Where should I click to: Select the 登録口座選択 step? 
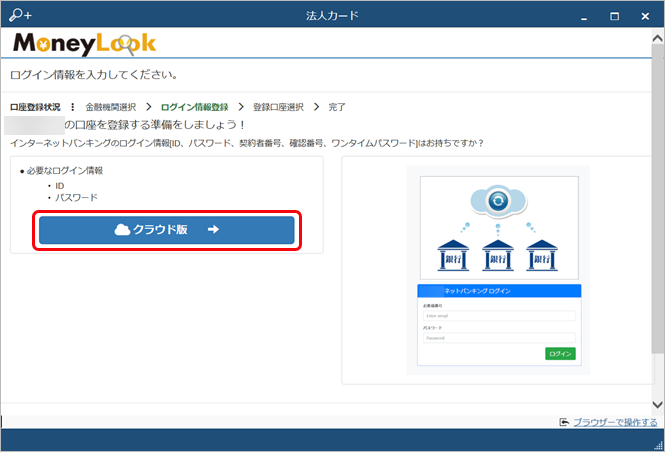click(x=278, y=107)
